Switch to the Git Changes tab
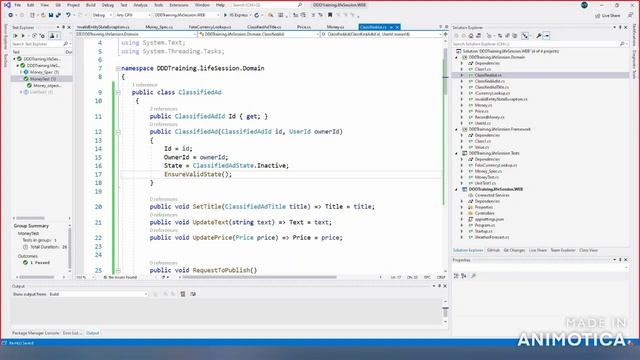This screenshot has height=360, width=640. click(514, 250)
